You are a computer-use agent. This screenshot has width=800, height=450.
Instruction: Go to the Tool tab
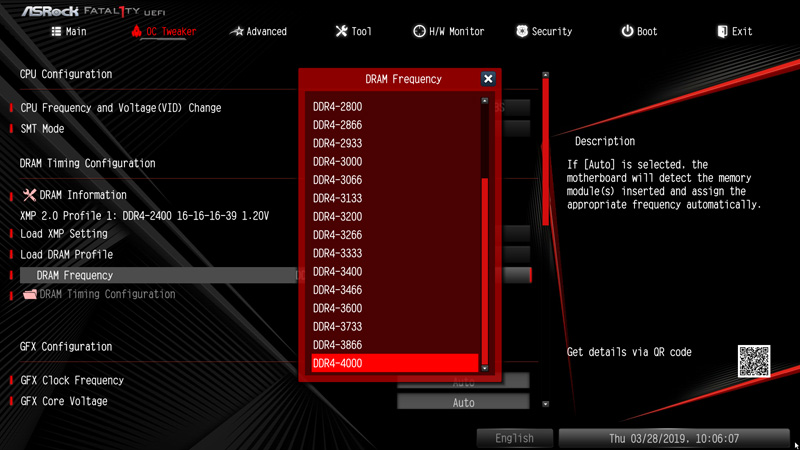[x=354, y=32]
